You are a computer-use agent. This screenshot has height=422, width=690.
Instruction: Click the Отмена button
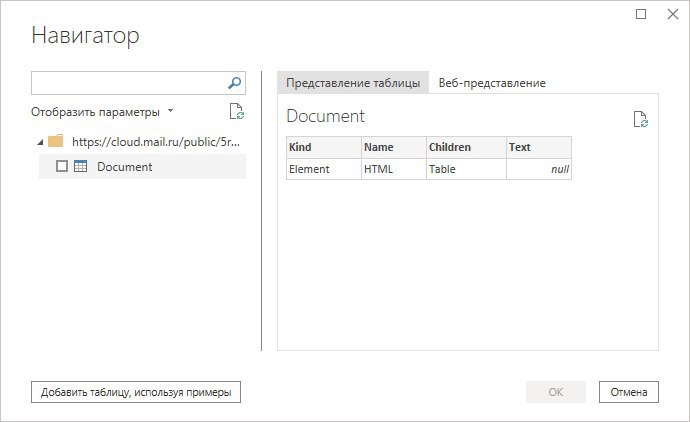(628, 392)
